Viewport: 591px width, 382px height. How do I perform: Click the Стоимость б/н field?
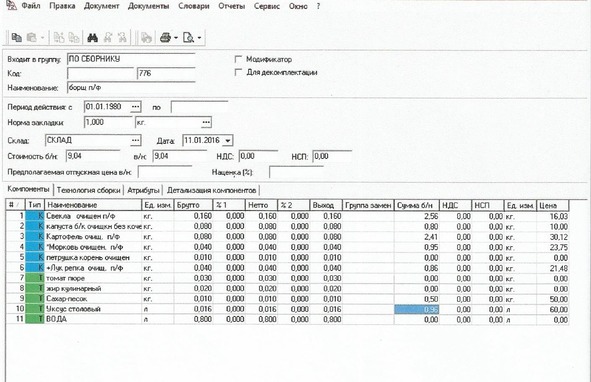click(93, 156)
